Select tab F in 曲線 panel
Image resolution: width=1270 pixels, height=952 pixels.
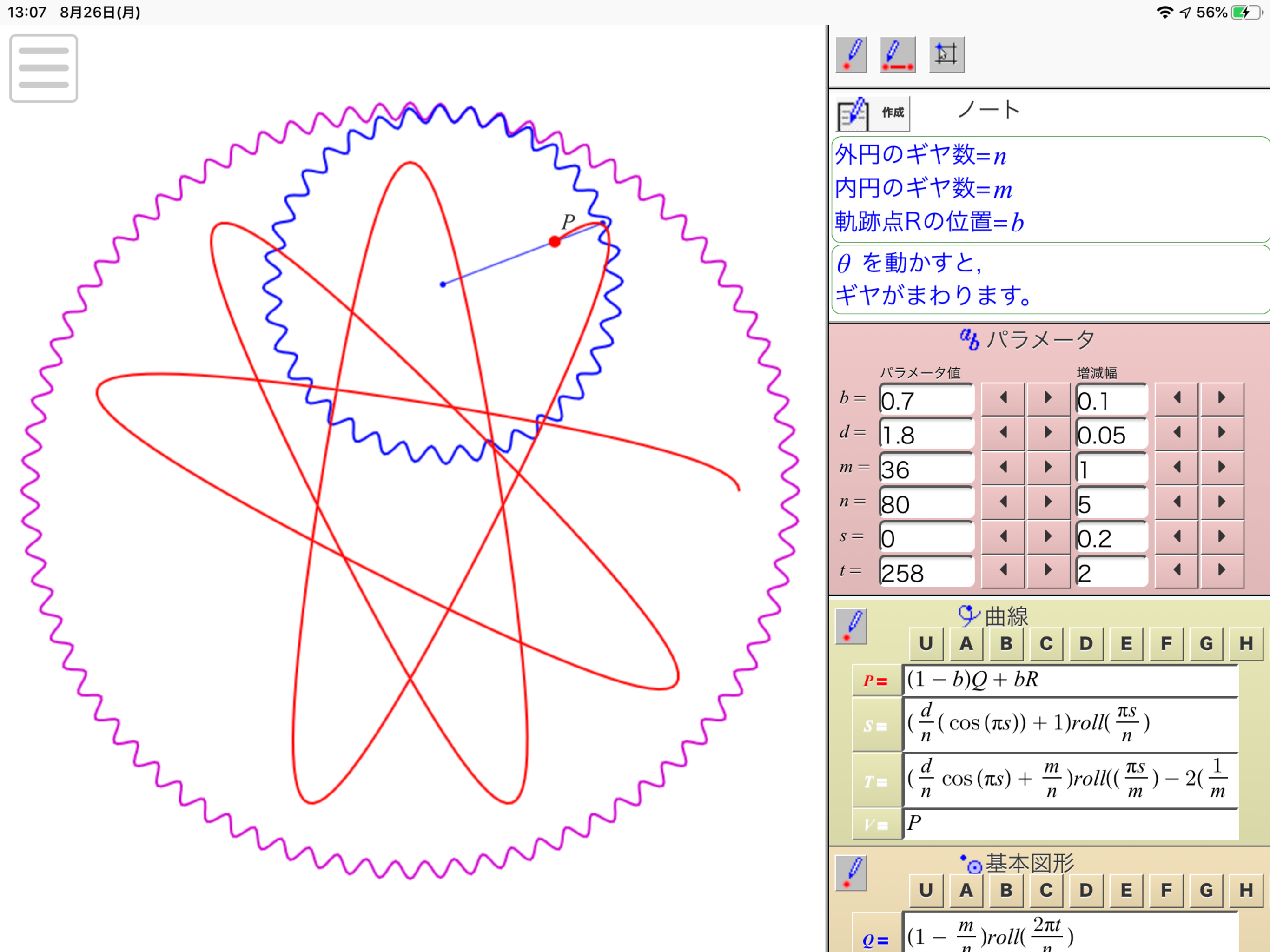(x=1166, y=644)
